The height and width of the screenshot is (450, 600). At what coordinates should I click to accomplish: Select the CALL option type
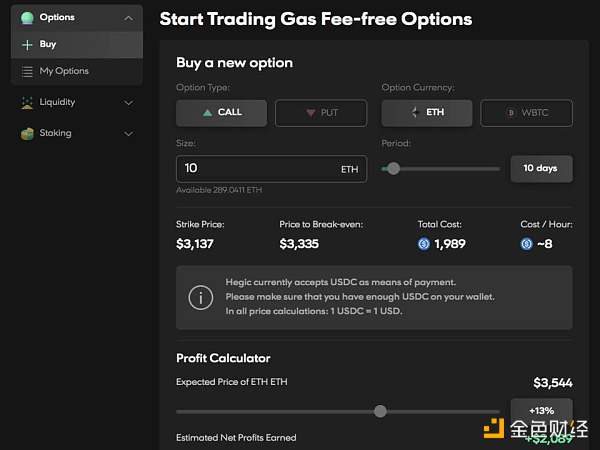coord(221,113)
